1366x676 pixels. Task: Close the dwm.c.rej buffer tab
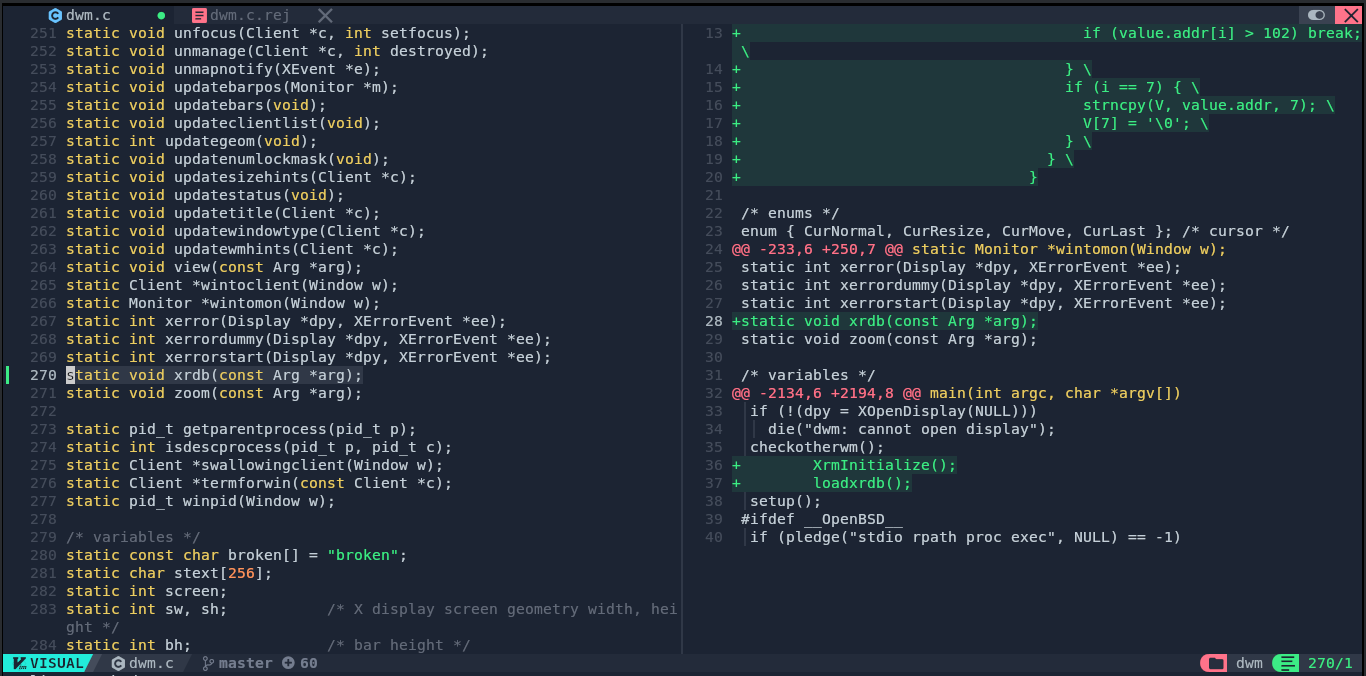coord(325,15)
